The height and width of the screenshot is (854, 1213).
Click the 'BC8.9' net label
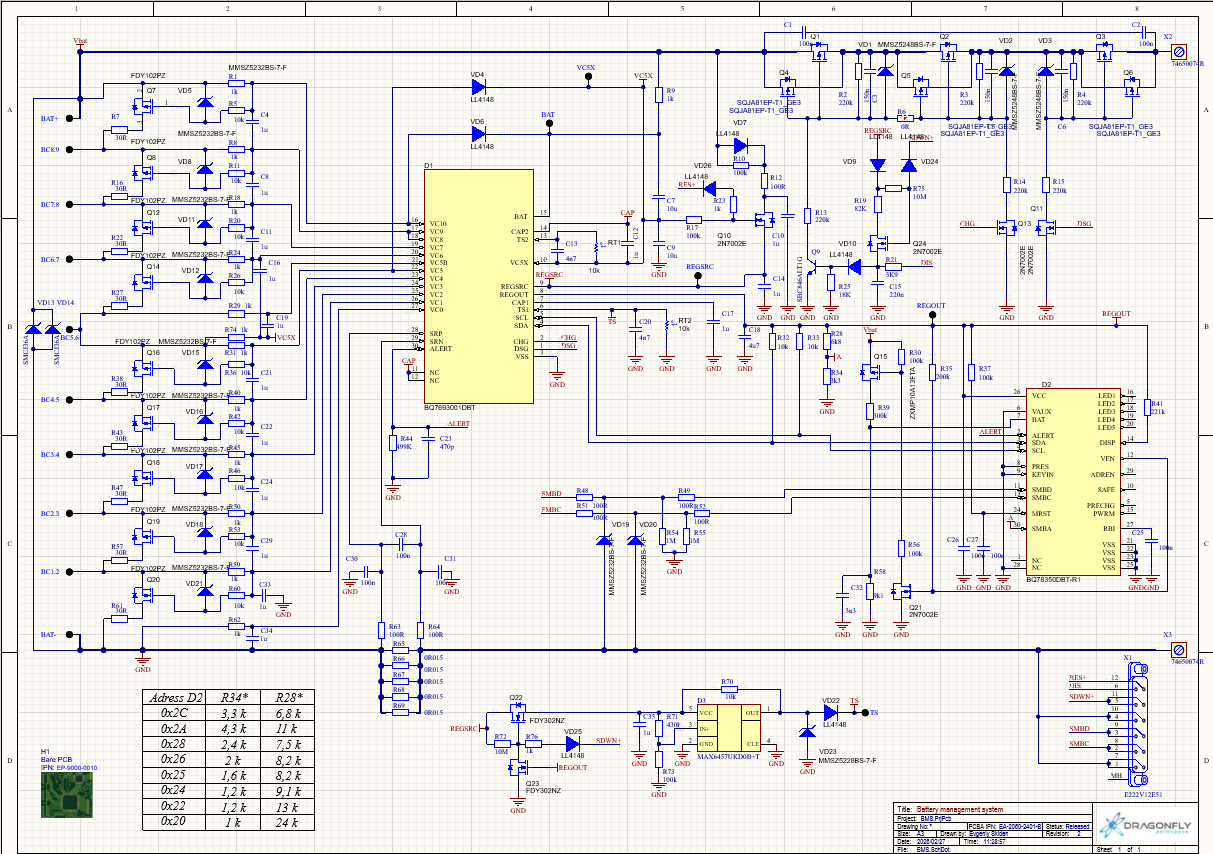tap(50, 149)
